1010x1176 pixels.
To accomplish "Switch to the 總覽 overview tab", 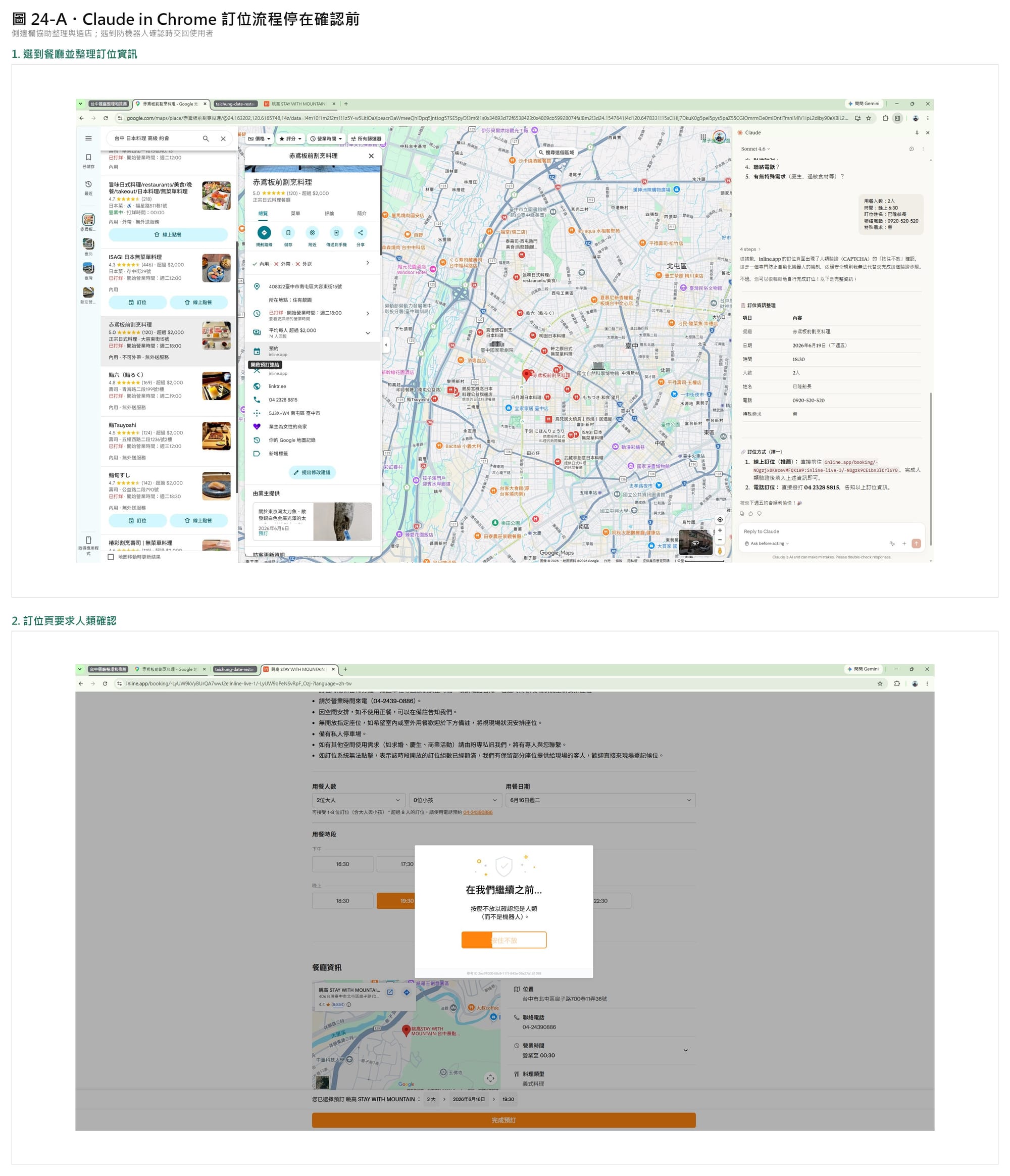I will coord(263,213).
